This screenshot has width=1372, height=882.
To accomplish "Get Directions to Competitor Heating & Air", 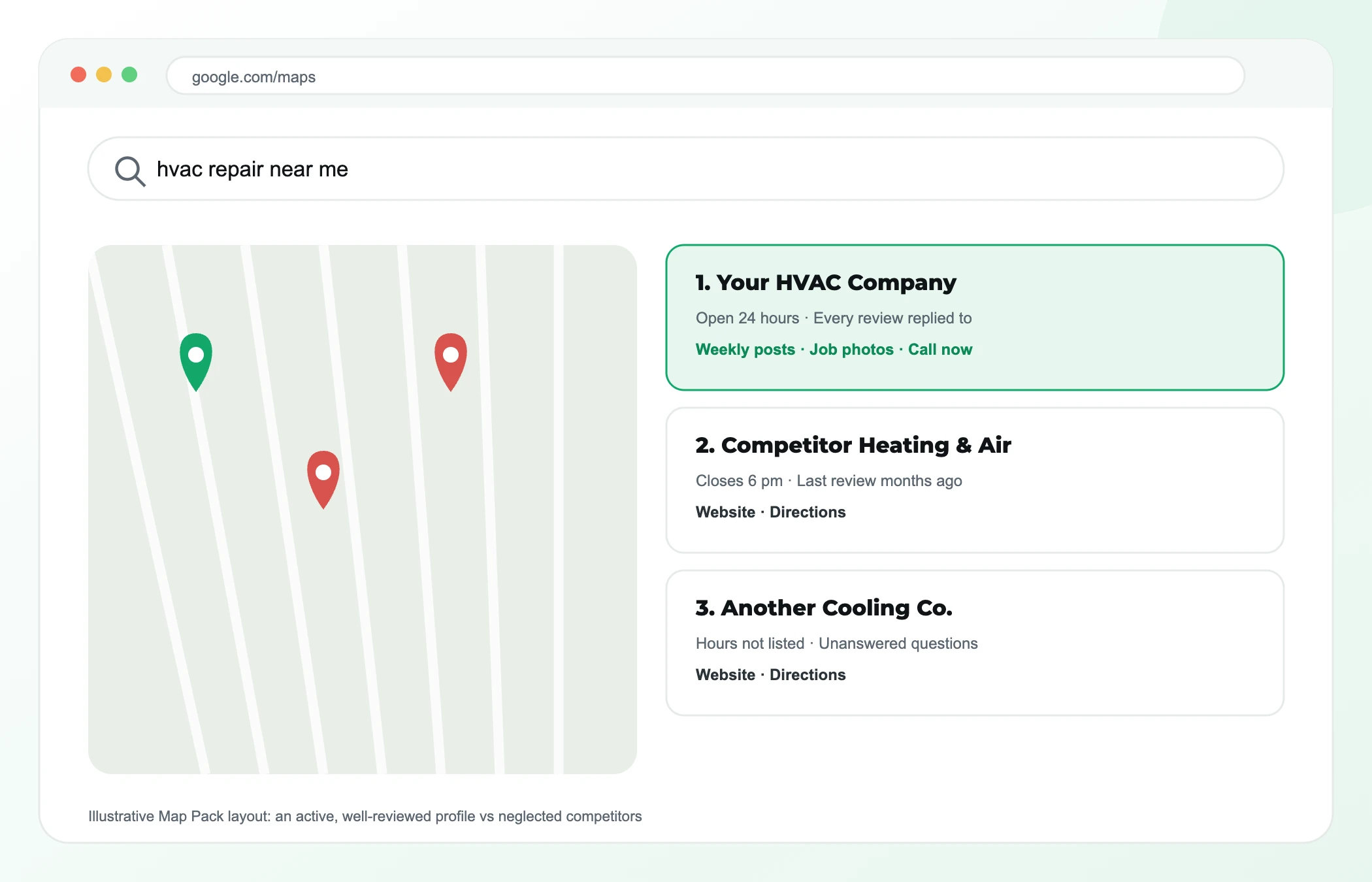I will (x=808, y=512).
